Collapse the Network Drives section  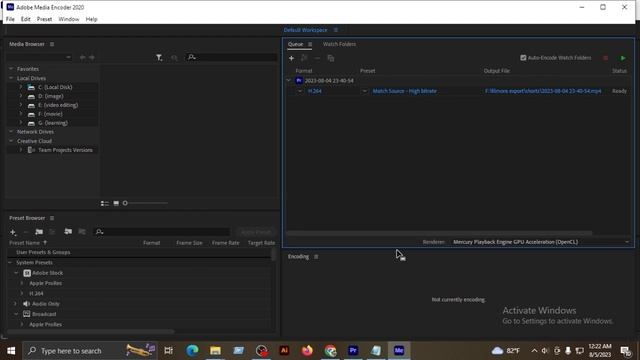click(11, 132)
